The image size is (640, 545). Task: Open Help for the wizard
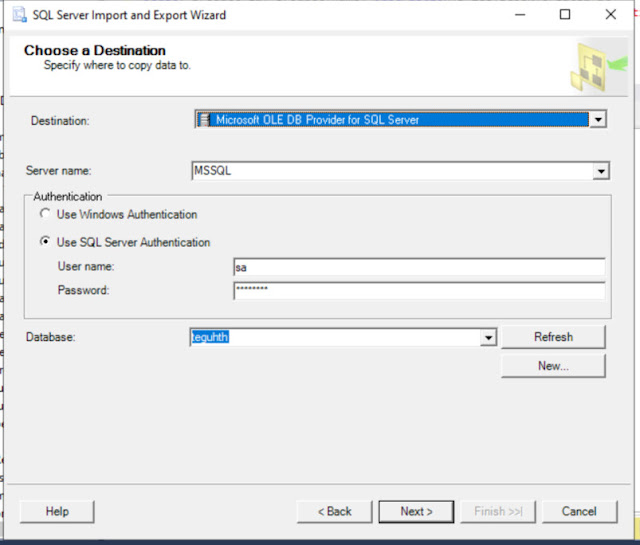click(x=57, y=512)
